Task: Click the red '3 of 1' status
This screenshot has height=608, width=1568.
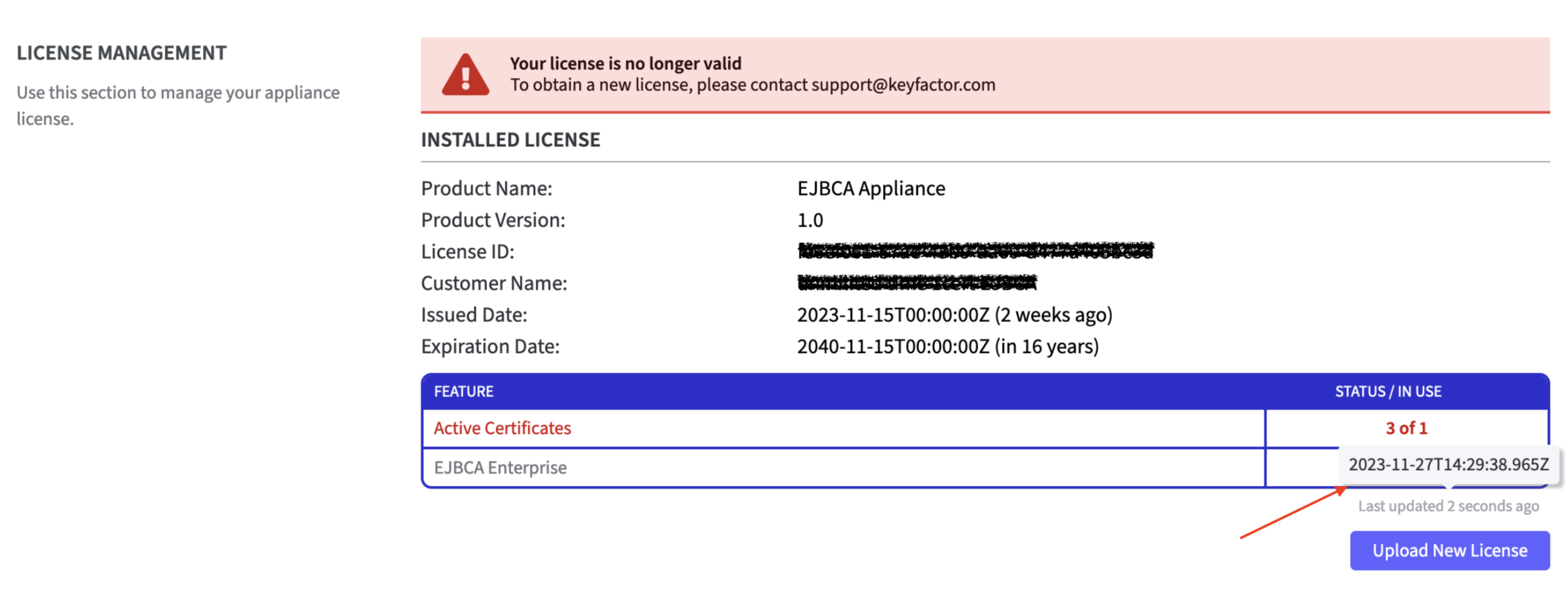Action: tap(1406, 429)
